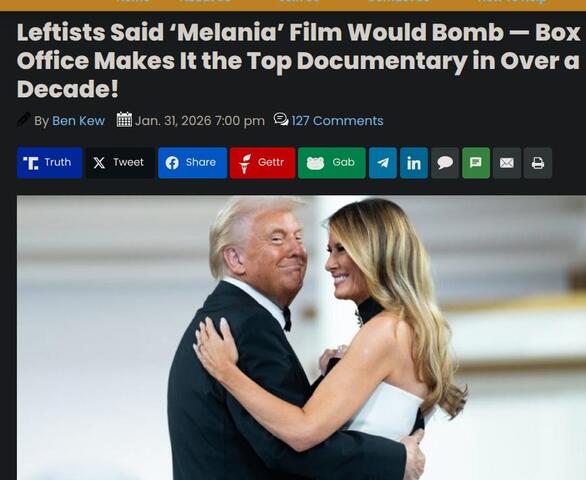Viewport: 586px width, 480px height.
Task: Click the X Tweet share button
Action: pos(120,163)
